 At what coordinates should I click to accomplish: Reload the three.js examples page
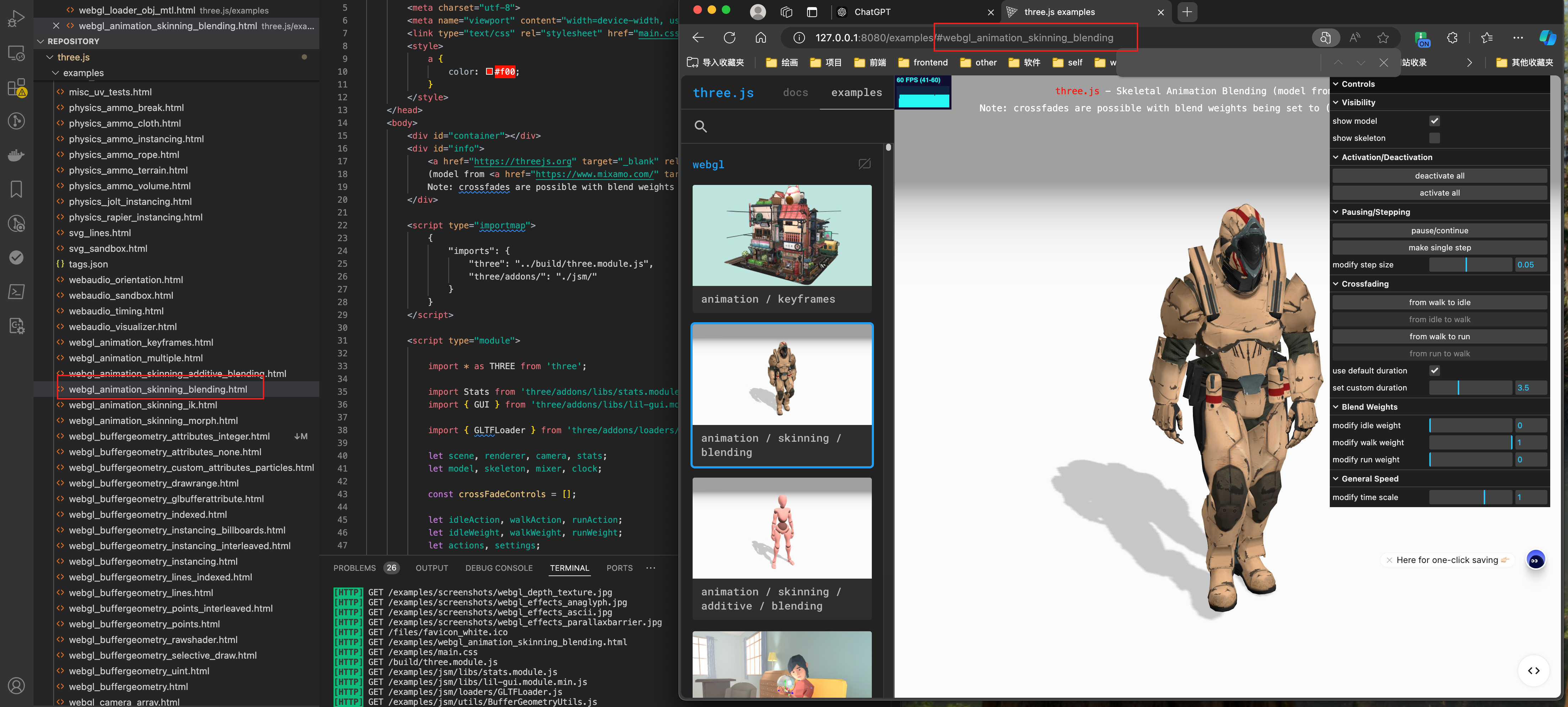[x=729, y=38]
